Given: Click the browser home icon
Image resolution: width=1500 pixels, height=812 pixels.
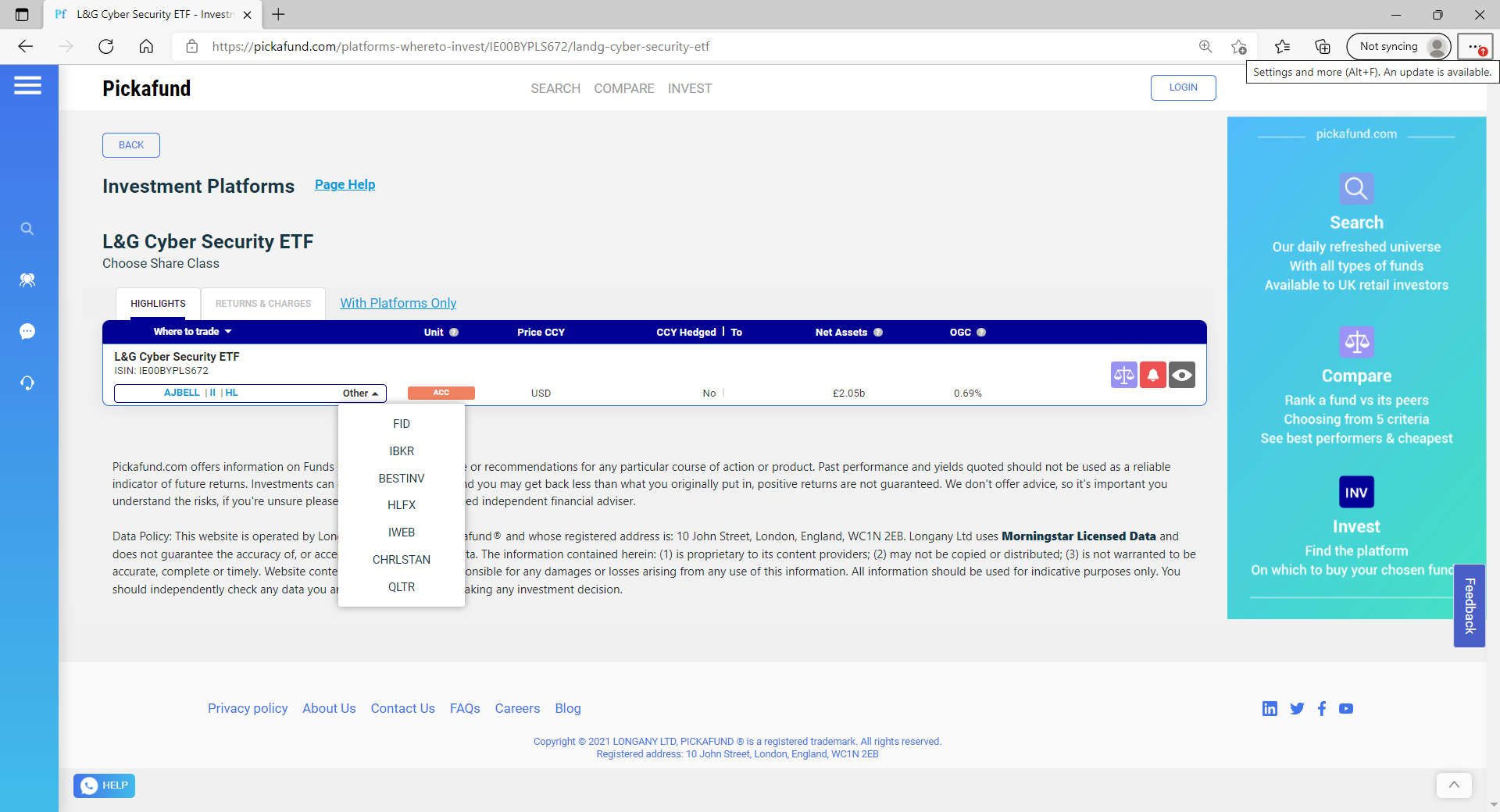Looking at the screenshot, I should [x=146, y=47].
